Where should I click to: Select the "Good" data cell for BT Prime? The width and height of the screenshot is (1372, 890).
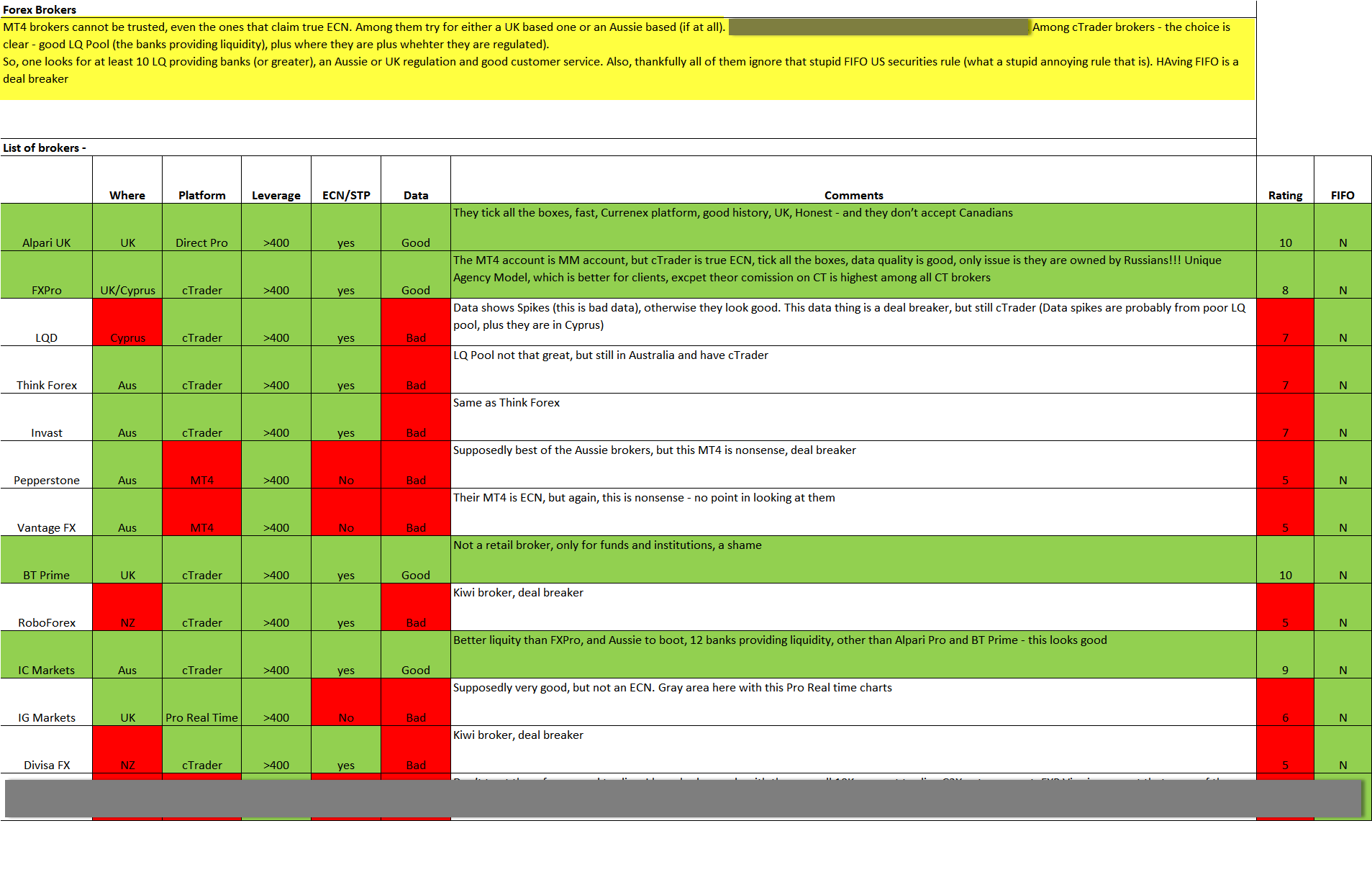pyautogui.click(x=416, y=560)
